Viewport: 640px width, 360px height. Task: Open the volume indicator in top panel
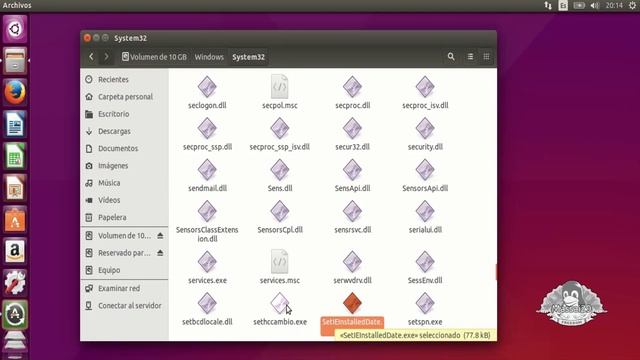595,5
